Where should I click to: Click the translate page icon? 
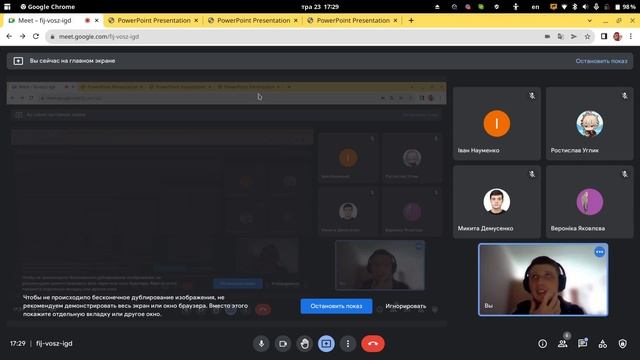click(560, 37)
